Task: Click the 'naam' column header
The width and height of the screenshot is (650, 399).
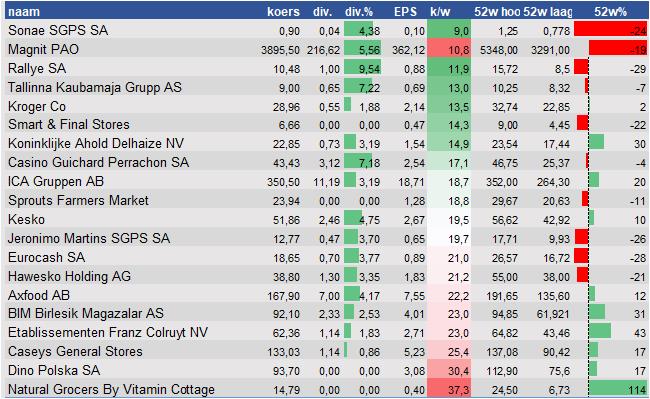Action: pos(24,12)
